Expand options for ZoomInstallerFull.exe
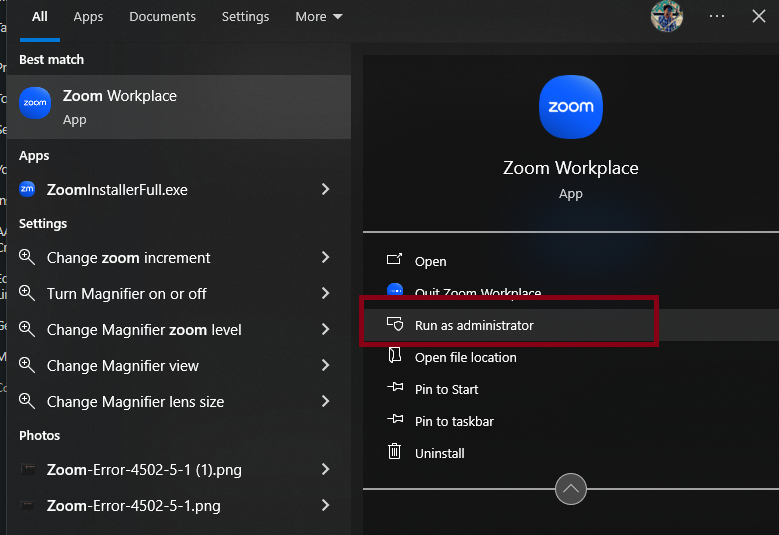 (x=325, y=189)
